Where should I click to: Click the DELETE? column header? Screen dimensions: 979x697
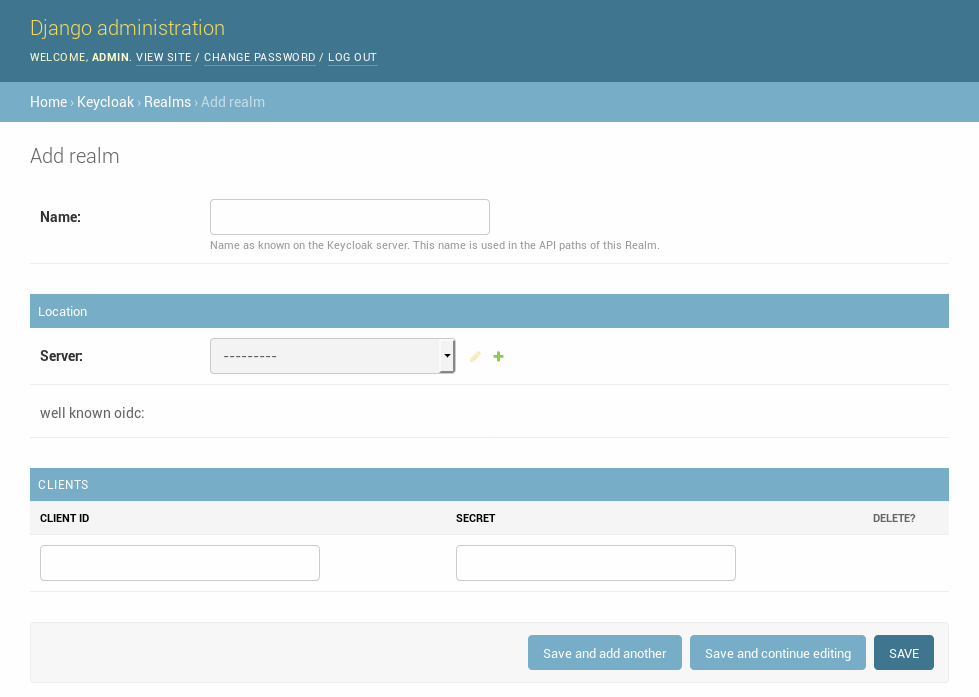pyautogui.click(x=893, y=518)
